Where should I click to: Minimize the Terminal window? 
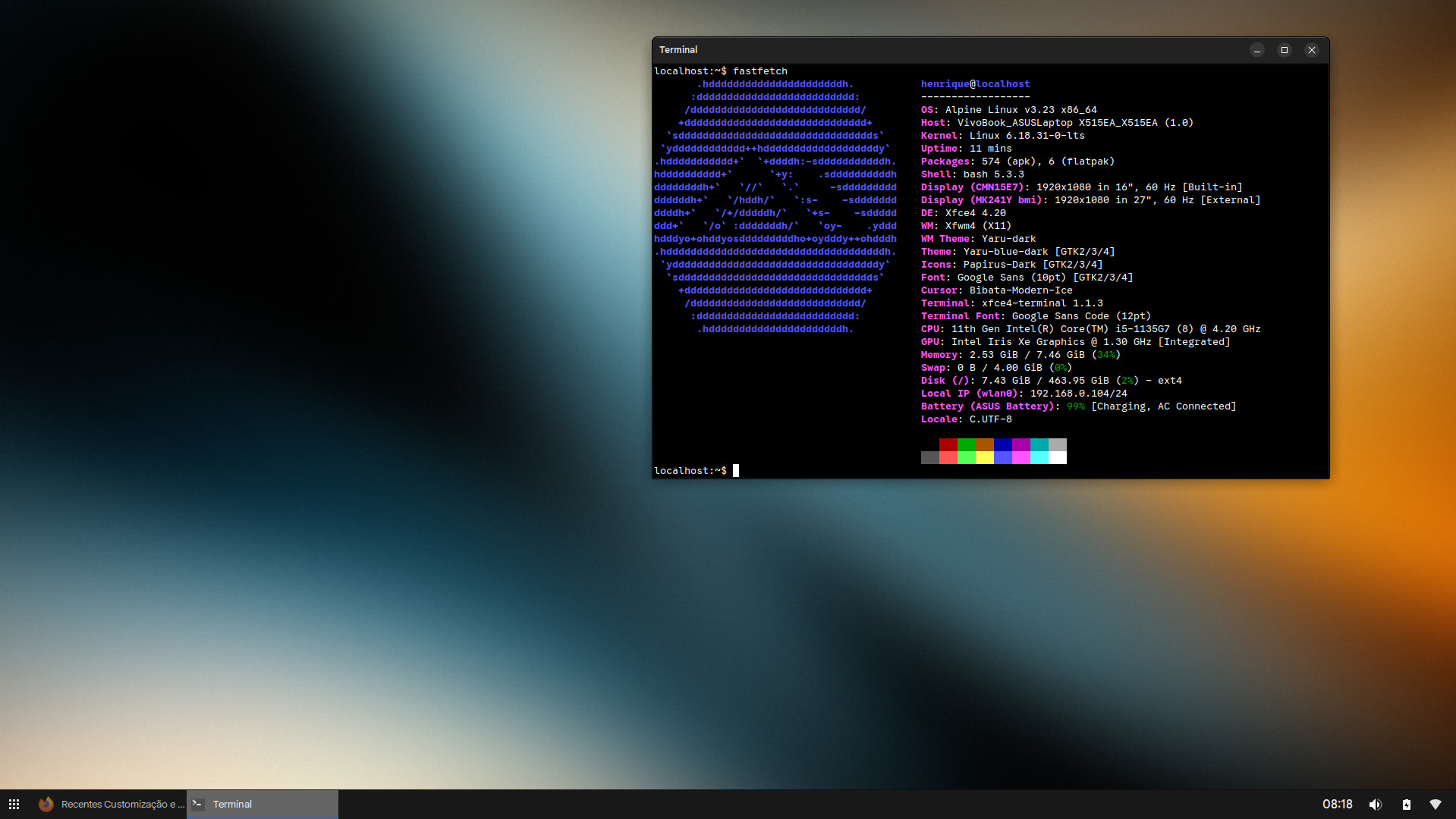[x=1256, y=50]
